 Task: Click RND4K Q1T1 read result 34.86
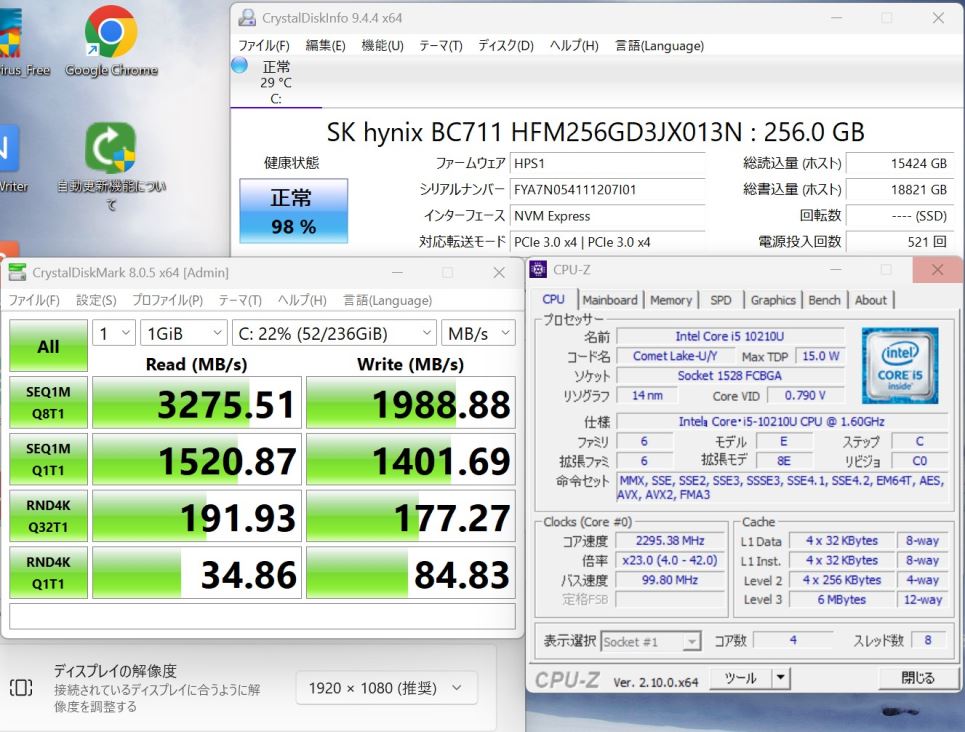point(197,573)
